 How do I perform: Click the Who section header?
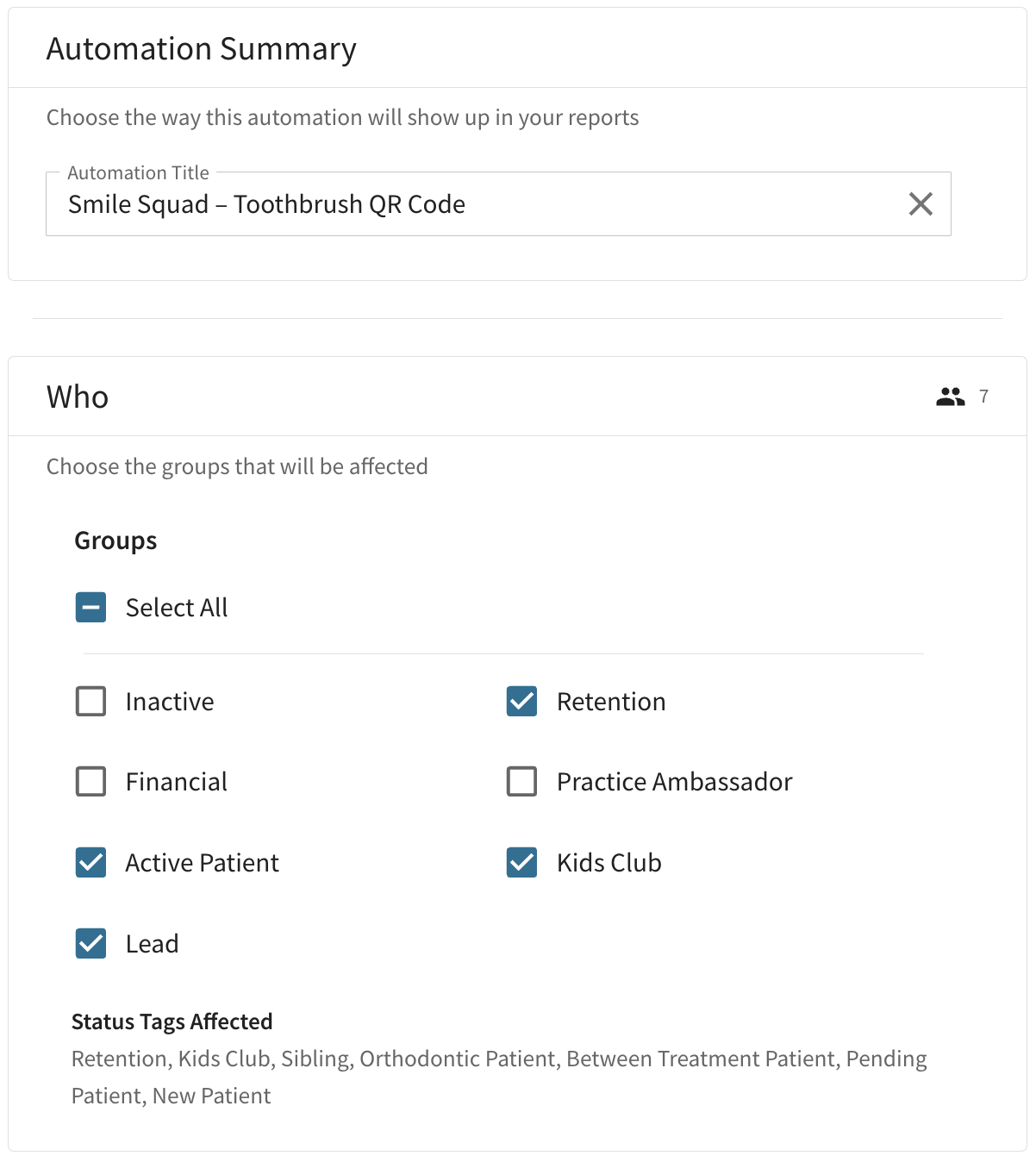click(78, 396)
